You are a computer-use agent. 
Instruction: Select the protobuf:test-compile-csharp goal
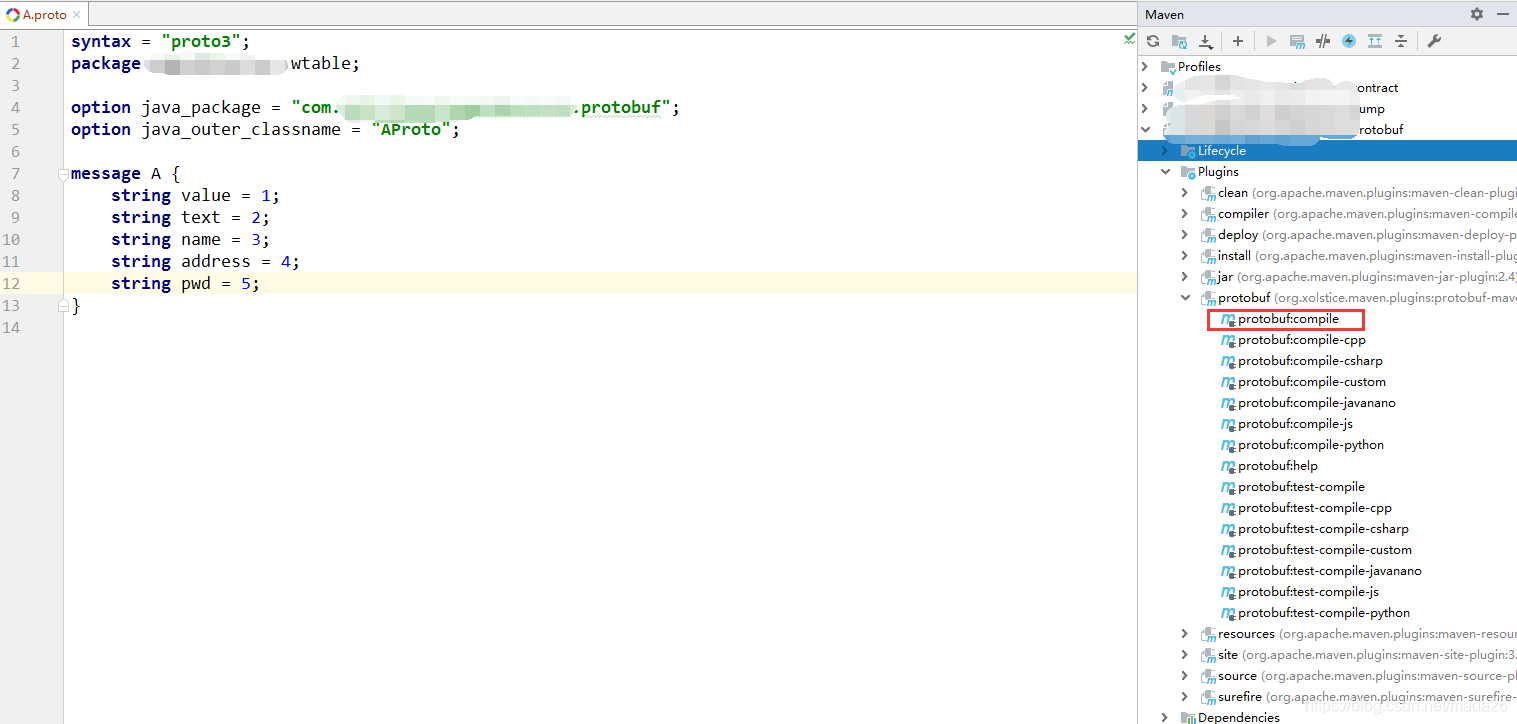pos(1323,529)
